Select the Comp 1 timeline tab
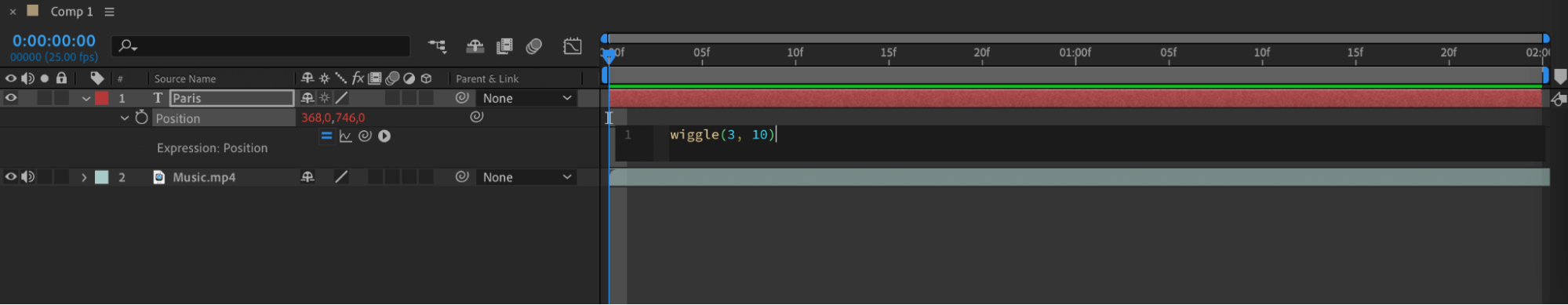1568x305 pixels. pos(71,12)
